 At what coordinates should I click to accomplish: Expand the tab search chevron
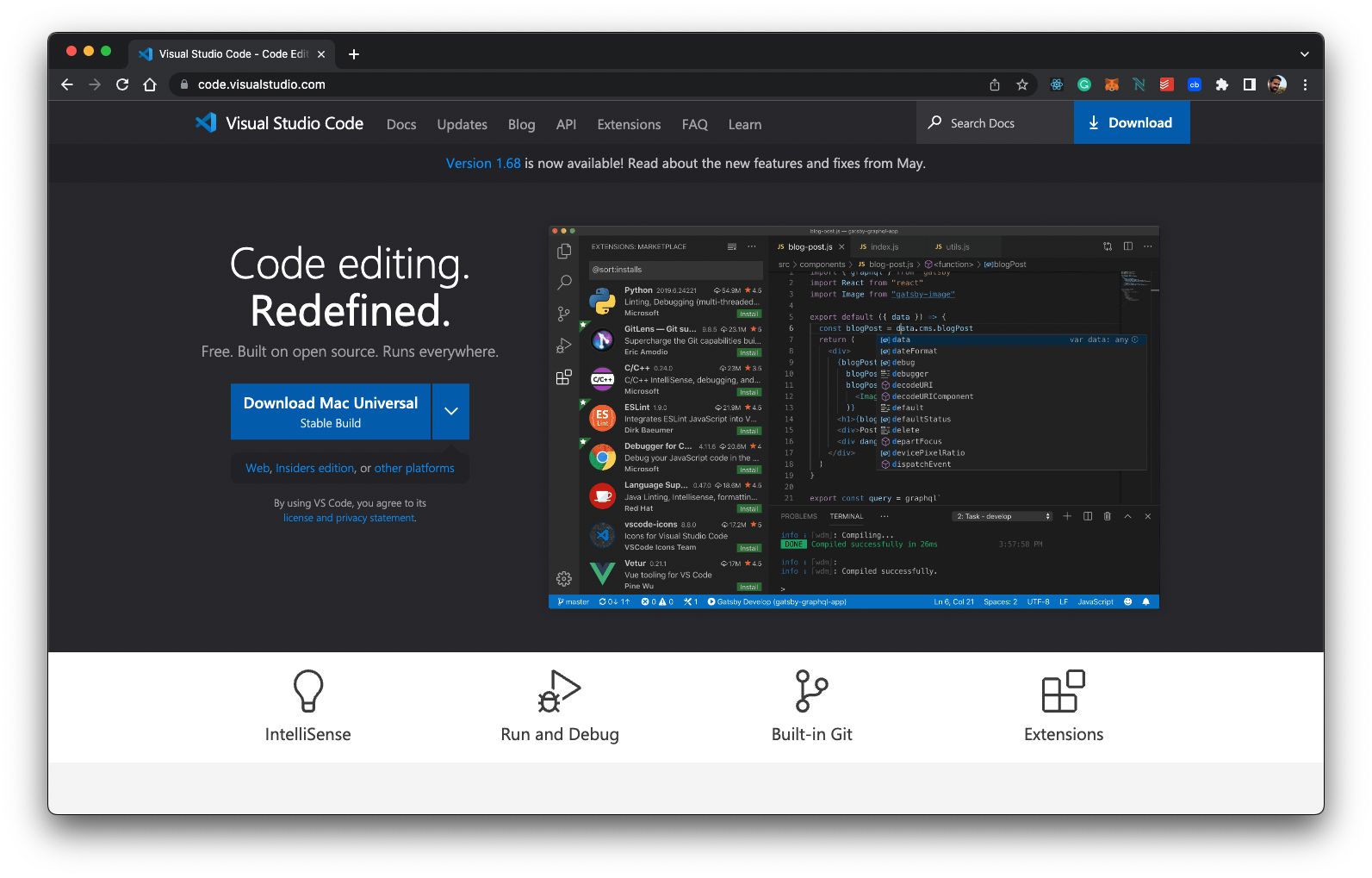coord(1305,54)
